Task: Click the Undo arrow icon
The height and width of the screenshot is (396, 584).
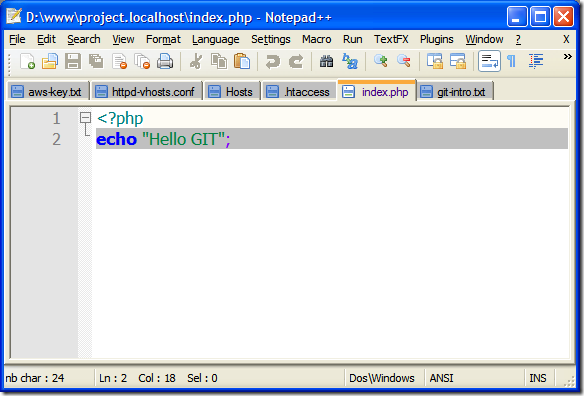Action: point(273,61)
